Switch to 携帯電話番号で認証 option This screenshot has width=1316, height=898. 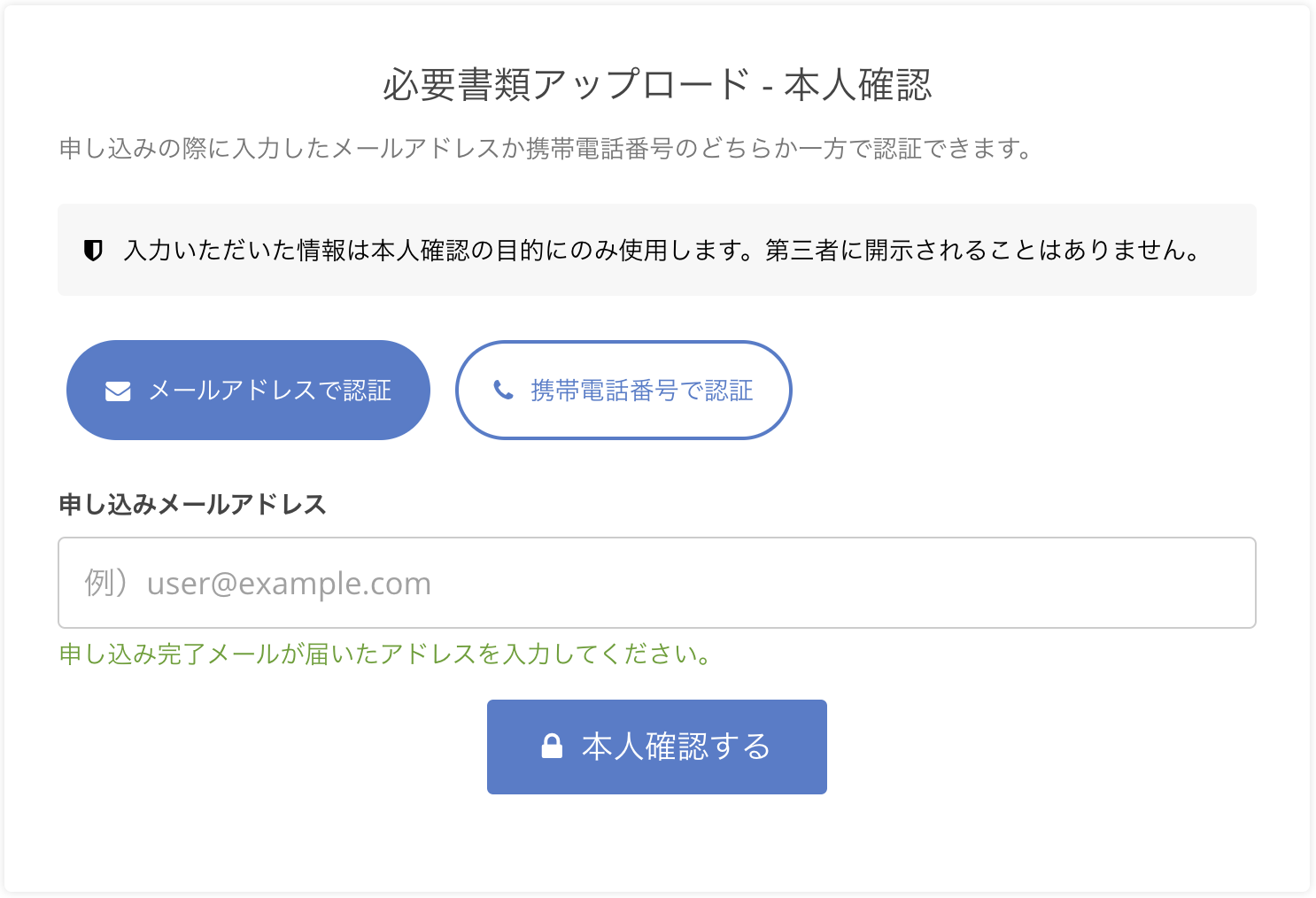click(x=623, y=391)
